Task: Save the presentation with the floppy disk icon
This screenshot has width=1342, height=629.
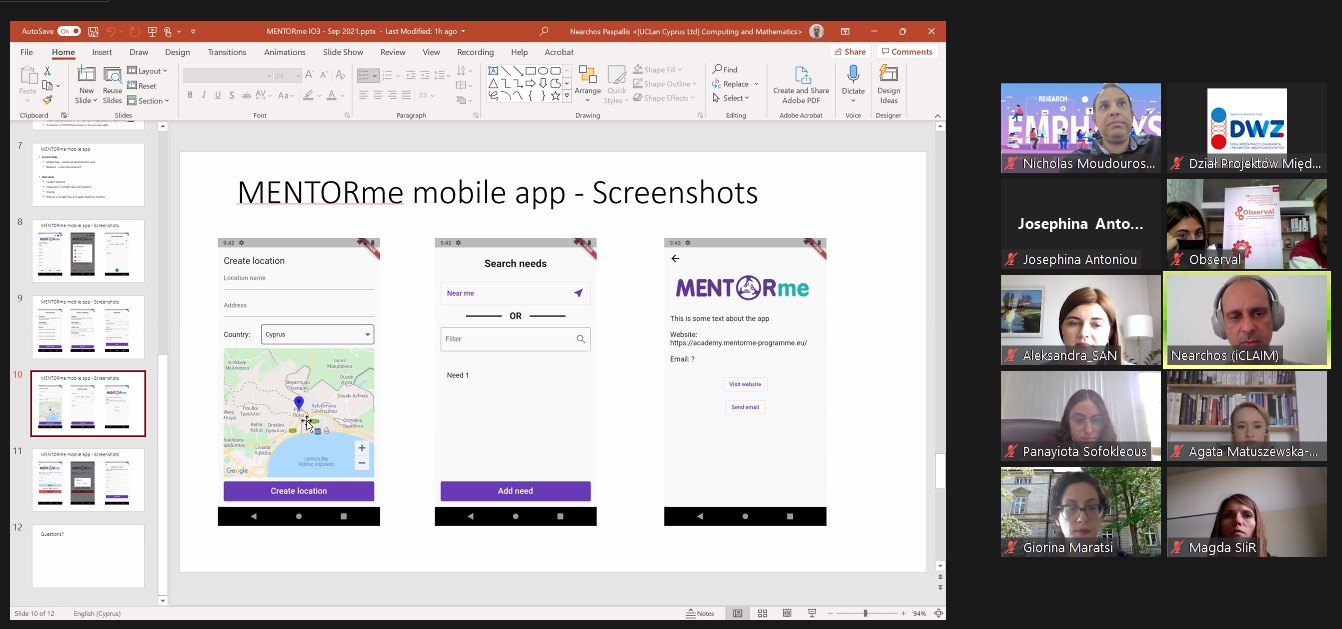Action: (91, 31)
